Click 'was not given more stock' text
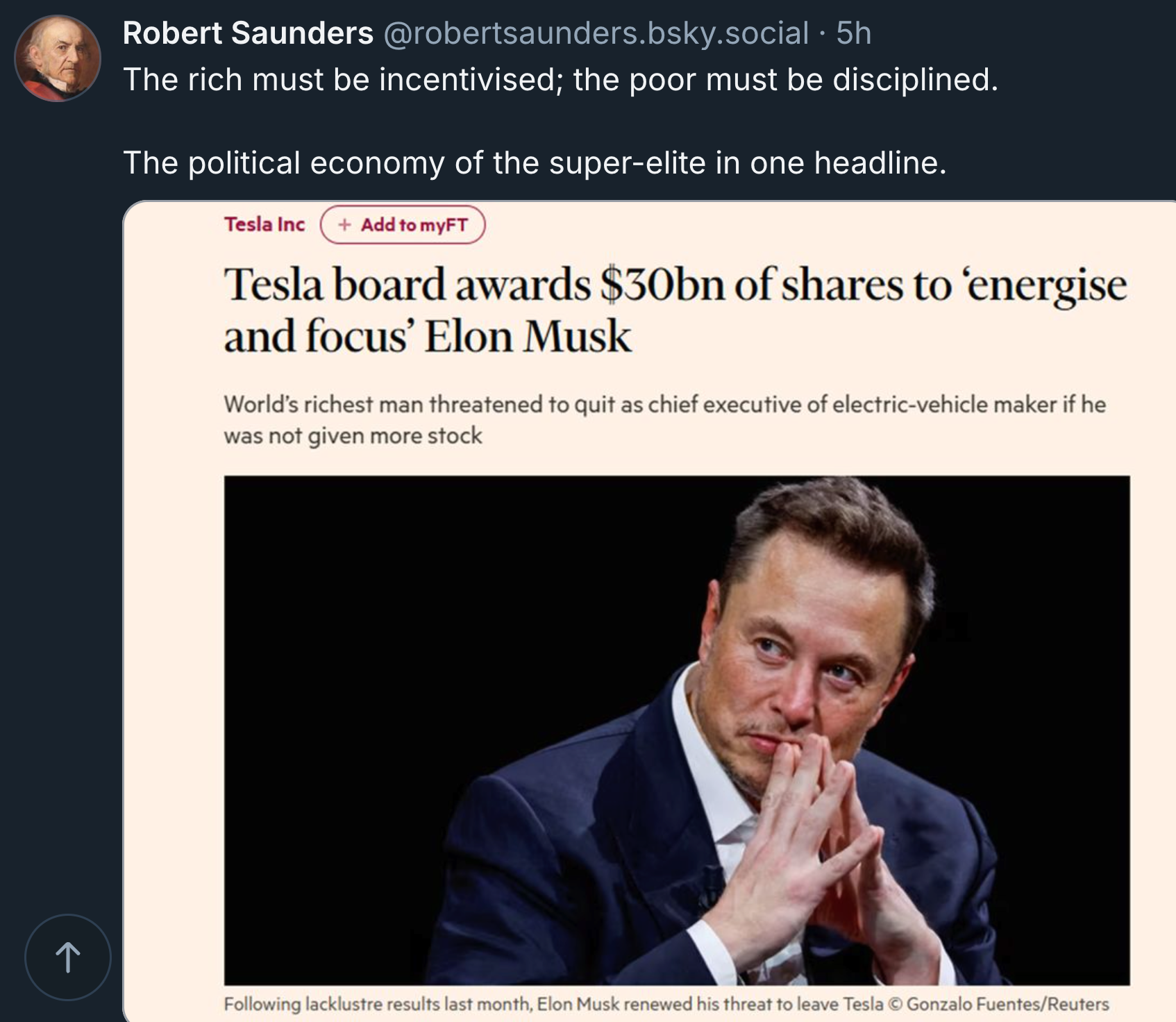This screenshot has width=1176, height=1022. pos(353,436)
